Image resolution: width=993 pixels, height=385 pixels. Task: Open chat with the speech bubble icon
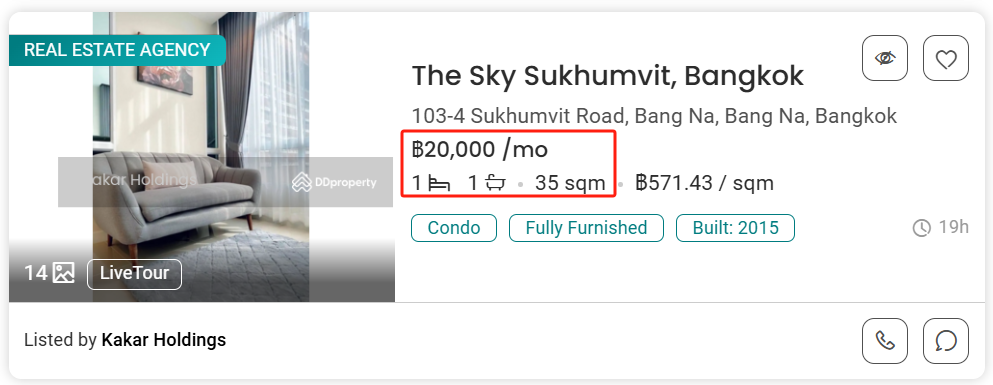tap(946, 341)
